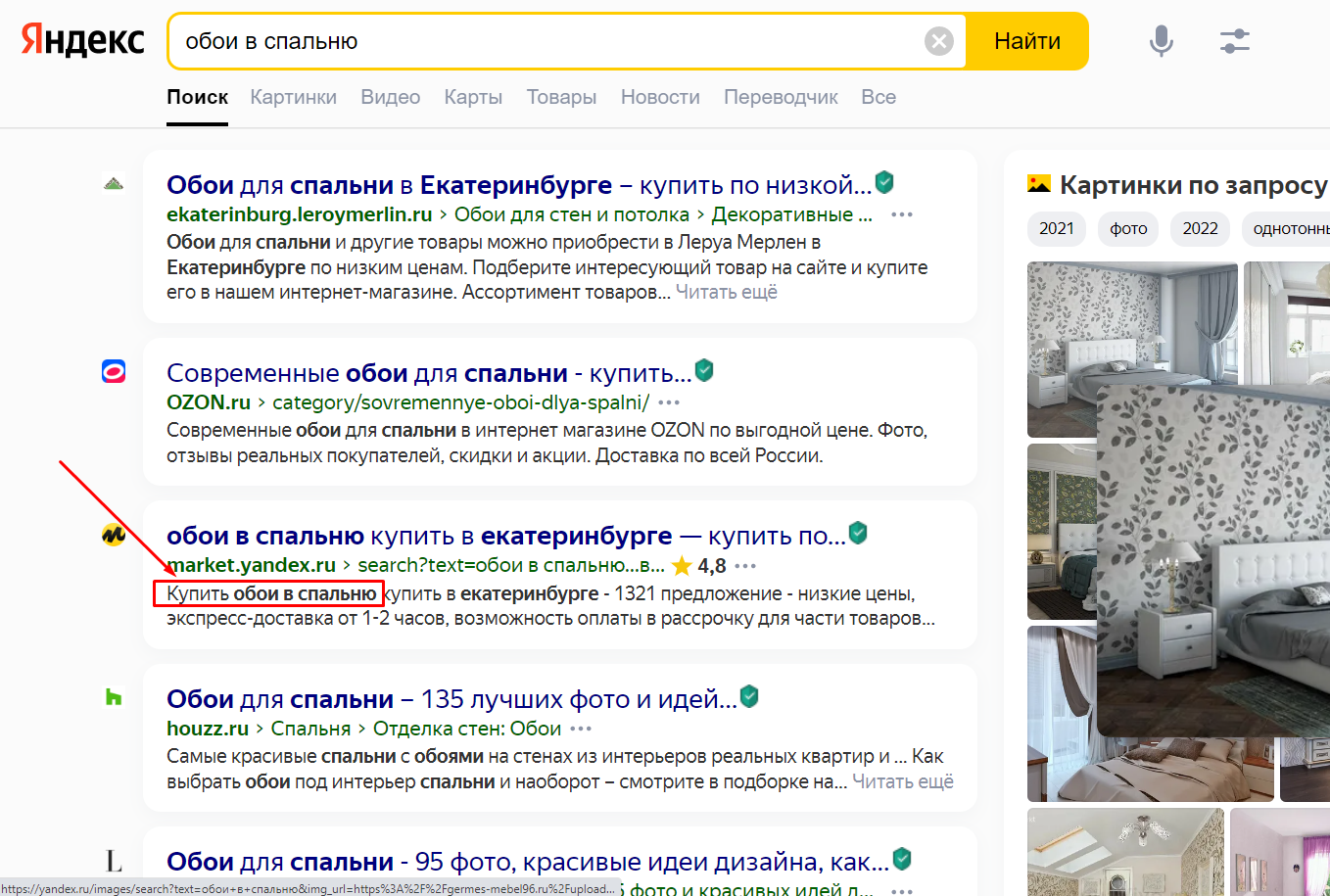Click Houzz snippet text 'Самые красивые спальни с обоями'
This screenshot has width=1330, height=896.
click(x=325, y=756)
